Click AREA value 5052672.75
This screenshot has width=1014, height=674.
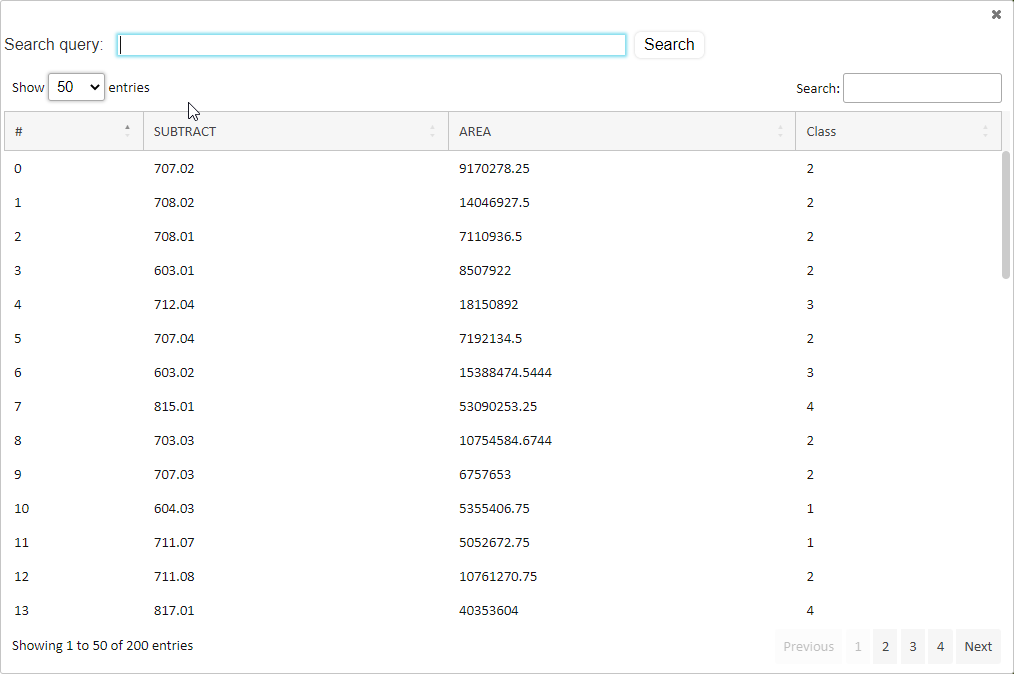494,542
